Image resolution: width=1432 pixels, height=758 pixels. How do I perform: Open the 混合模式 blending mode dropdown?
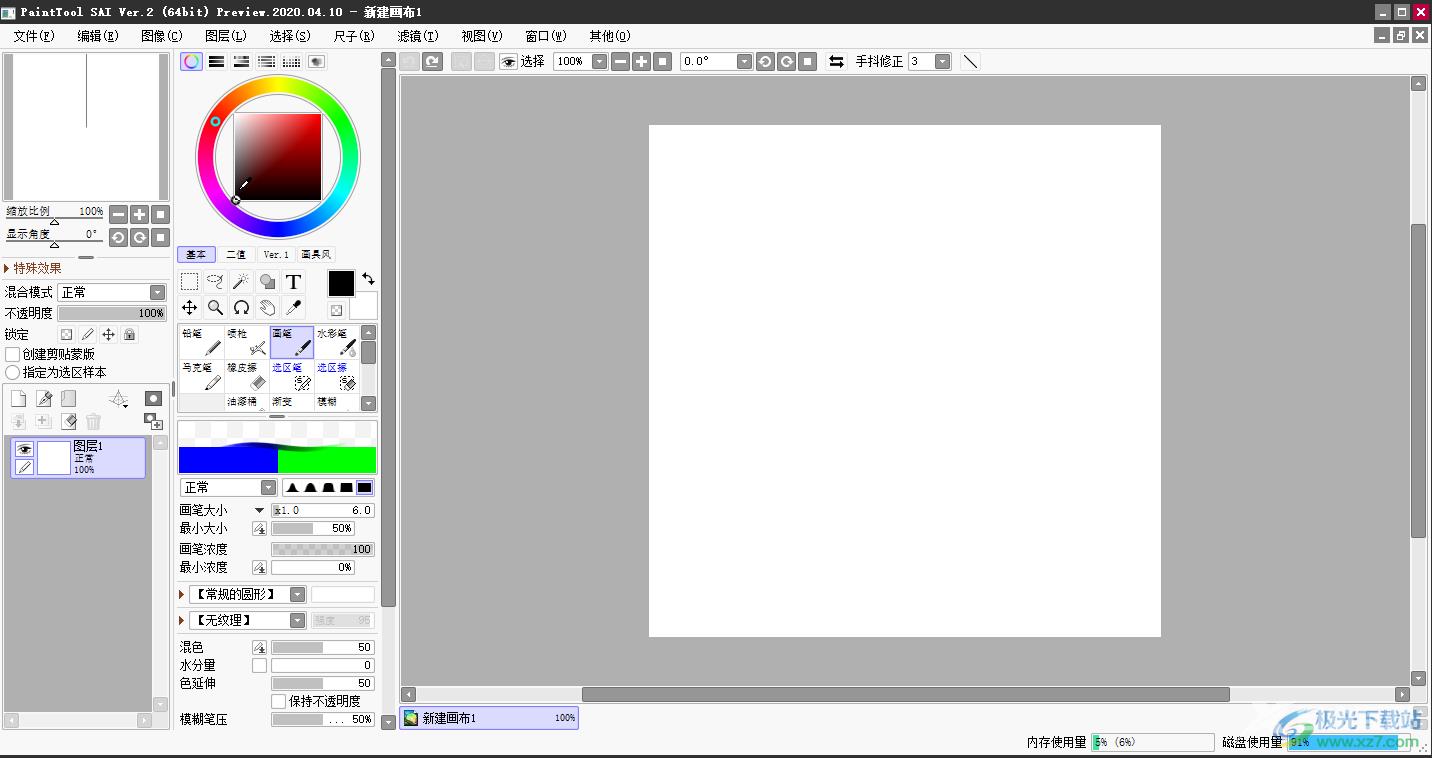[x=112, y=292]
